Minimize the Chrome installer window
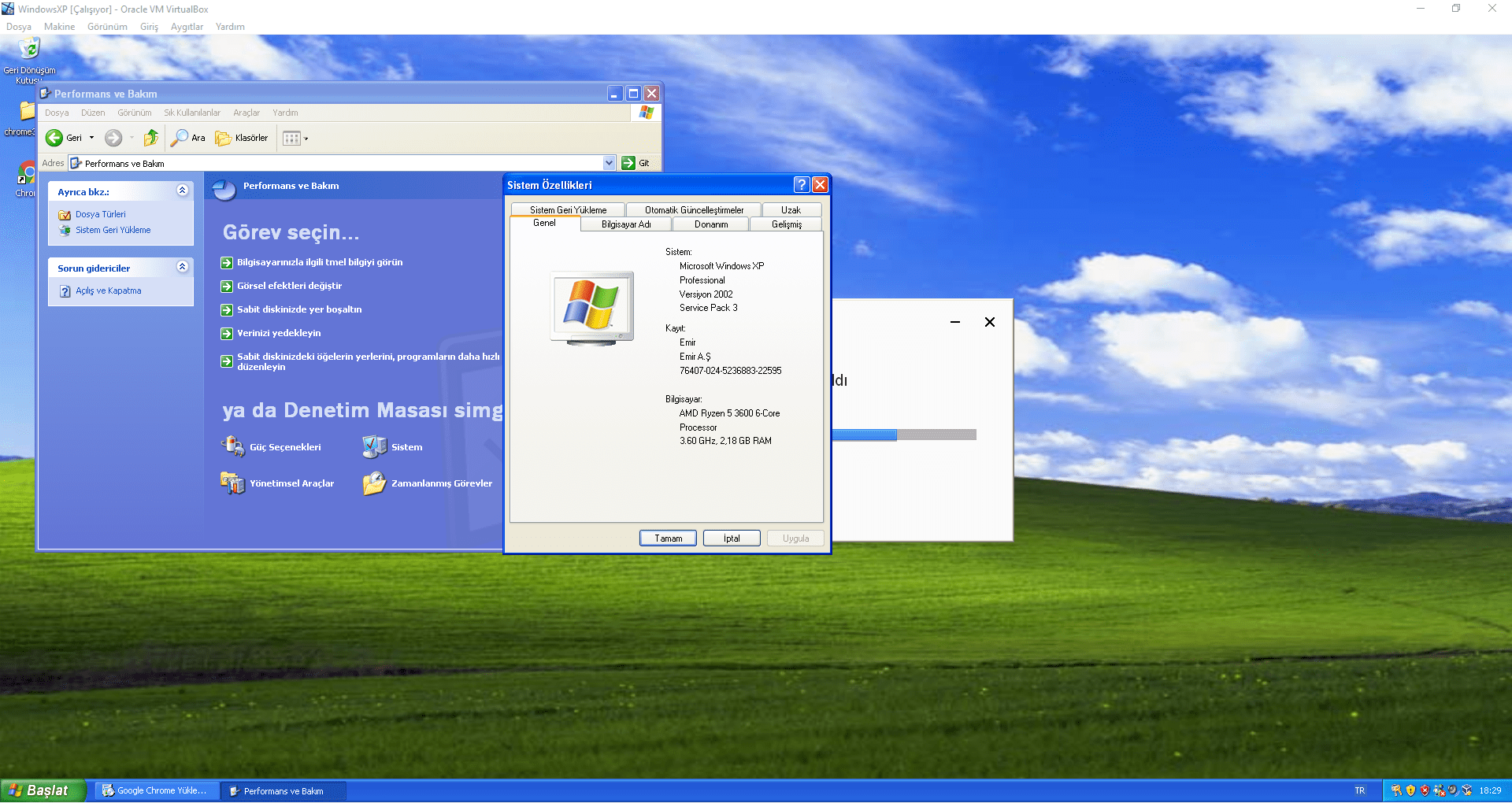 pos(955,322)
